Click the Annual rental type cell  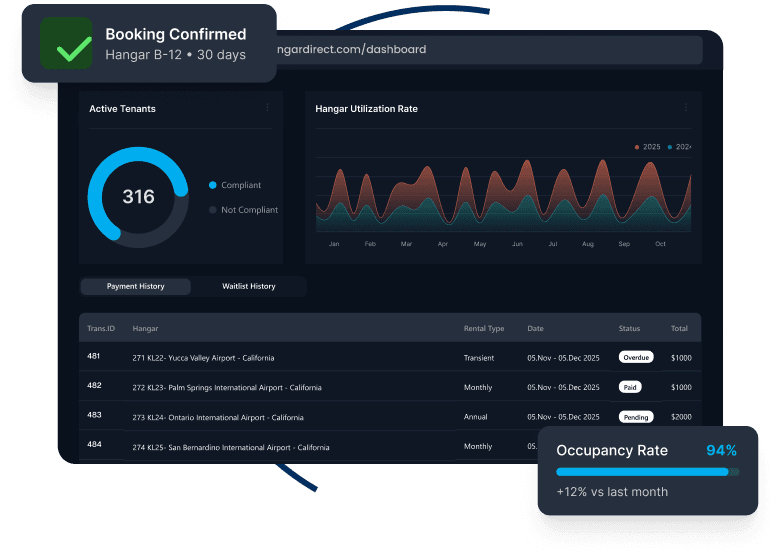click(475, 417)
